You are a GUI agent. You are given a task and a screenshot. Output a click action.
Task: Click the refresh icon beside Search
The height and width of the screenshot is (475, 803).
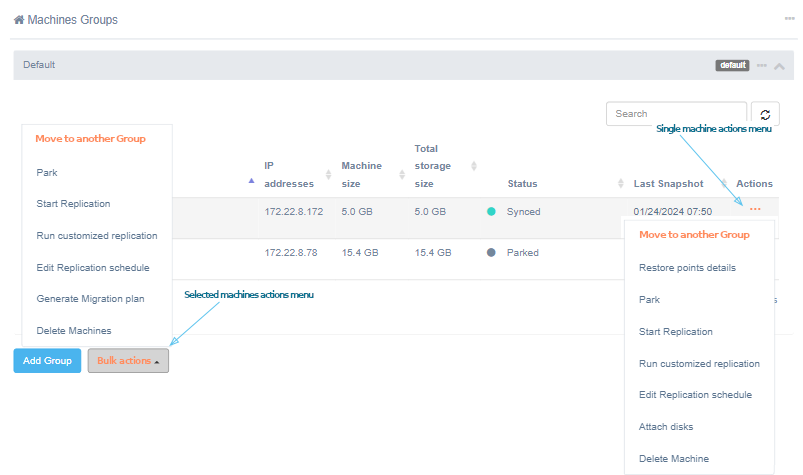pos(765,115)
